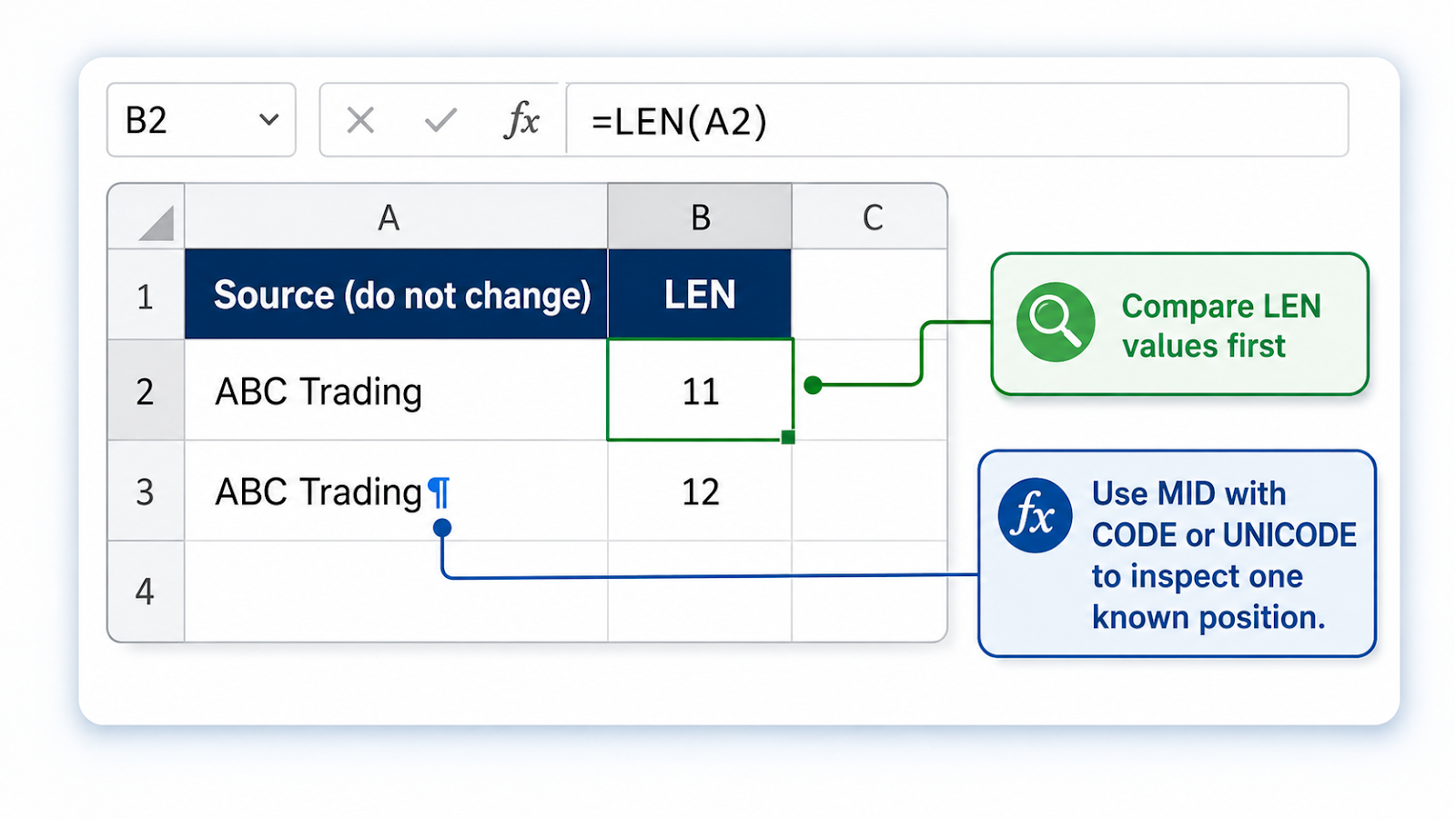
Task: Select column B header
Action: [700, 217]
